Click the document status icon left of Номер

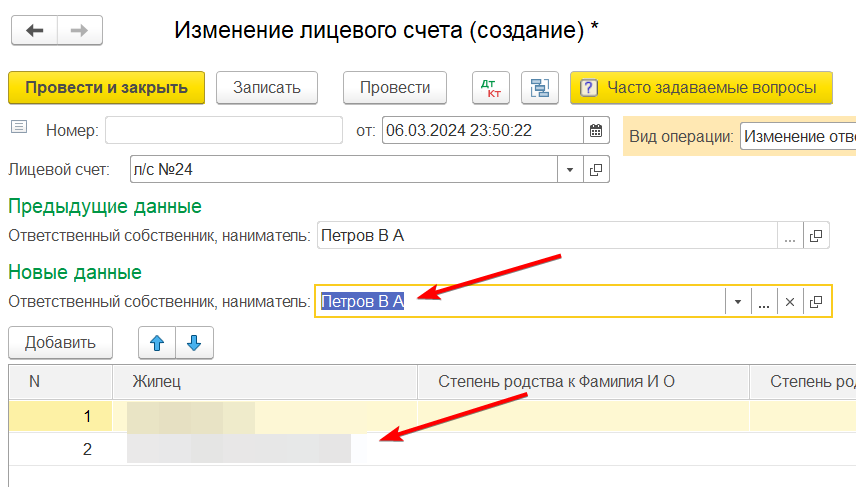[x=19, y=127]
